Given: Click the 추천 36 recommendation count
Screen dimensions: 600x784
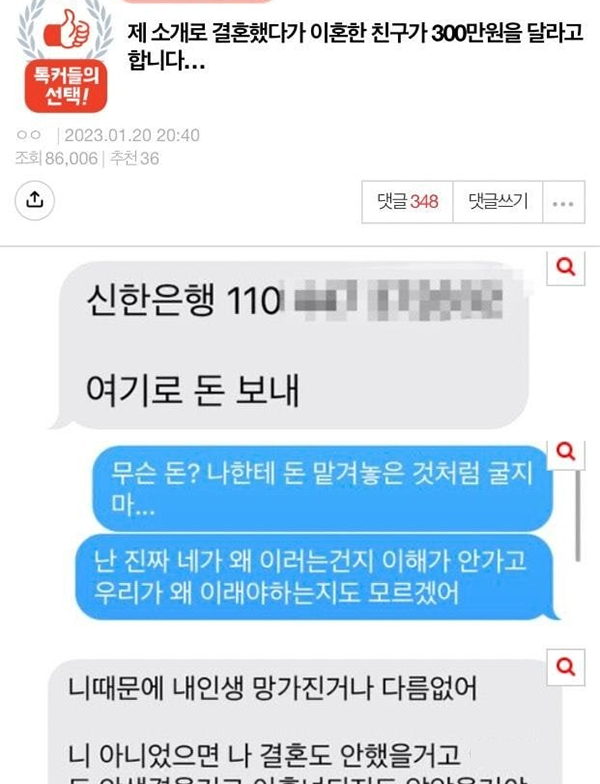Looking at the screenshot, I should coord(134,158).
